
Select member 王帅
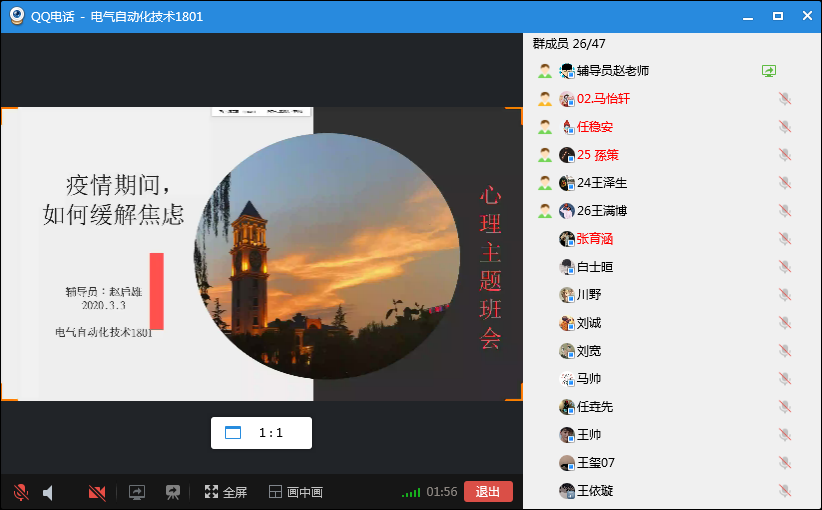tap(589, 435)
